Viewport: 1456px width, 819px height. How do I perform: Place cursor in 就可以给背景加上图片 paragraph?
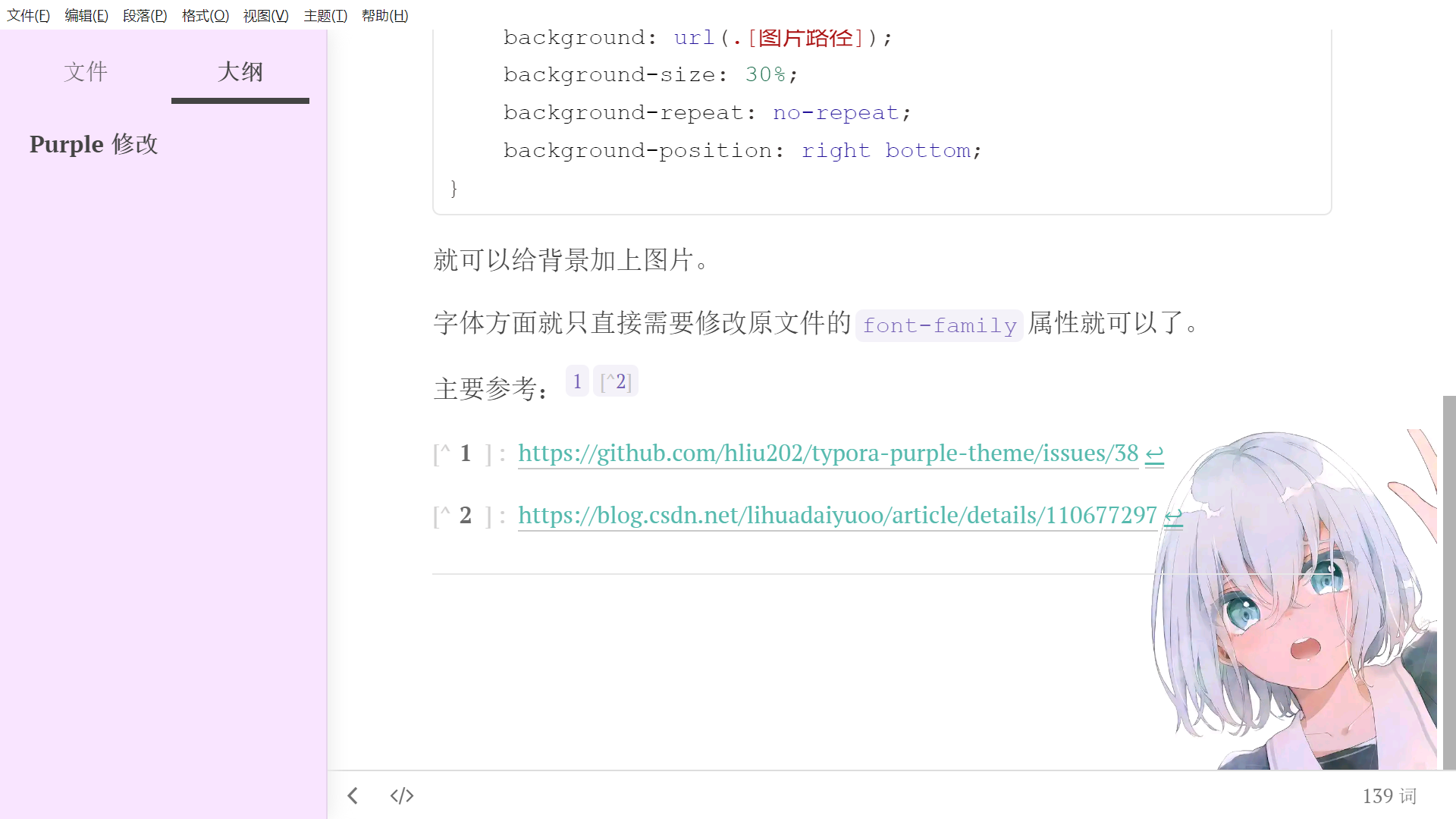(x=572, y=260)
